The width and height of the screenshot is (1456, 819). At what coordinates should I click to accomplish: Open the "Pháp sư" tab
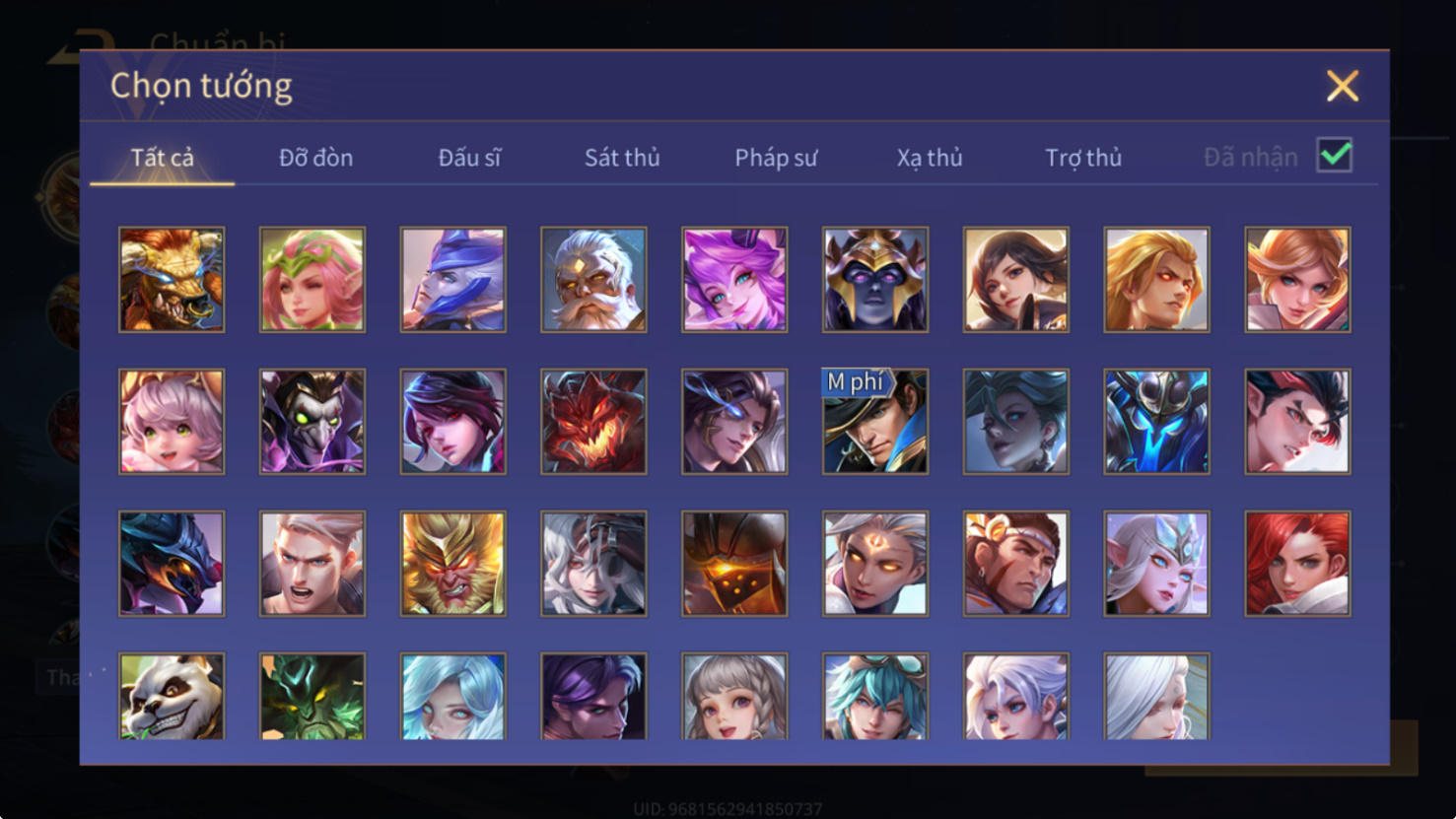tap(776, 158)
